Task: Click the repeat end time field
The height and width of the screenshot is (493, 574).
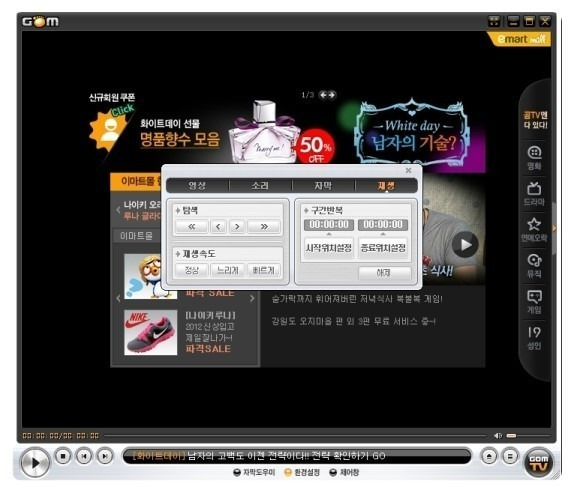Action: 383,225
